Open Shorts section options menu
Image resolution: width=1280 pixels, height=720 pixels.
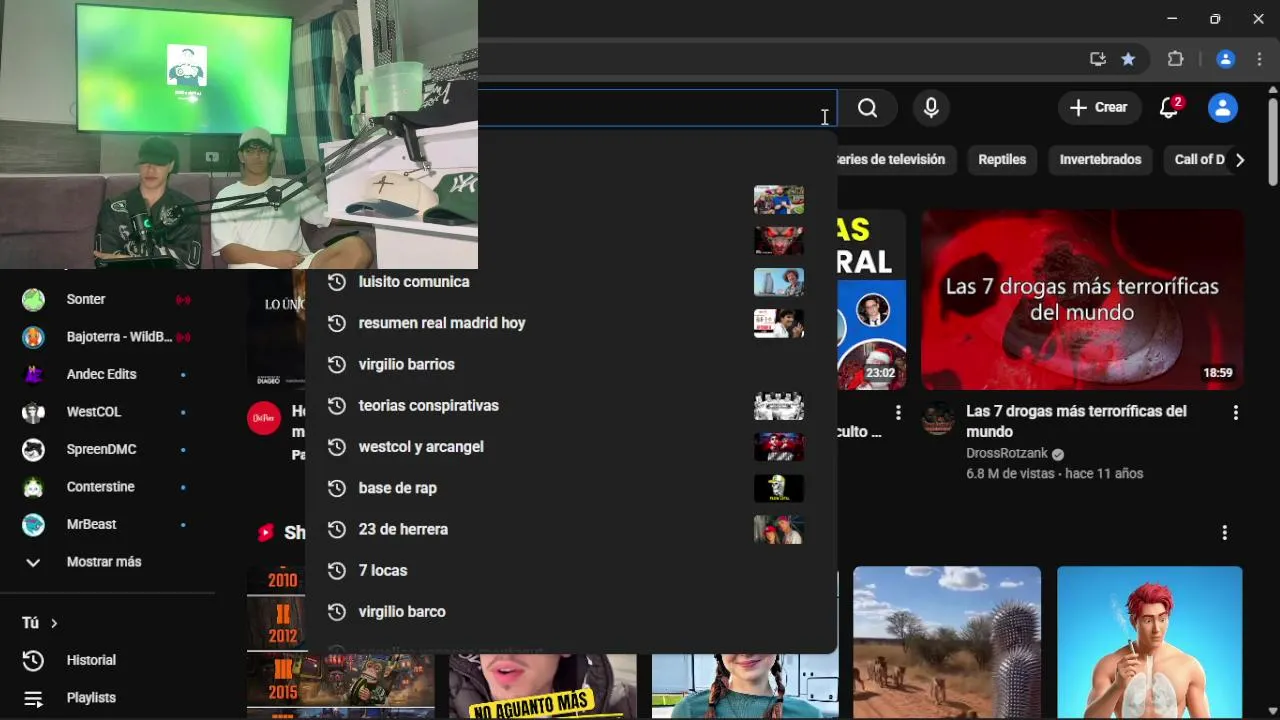tap(1224, 533)
